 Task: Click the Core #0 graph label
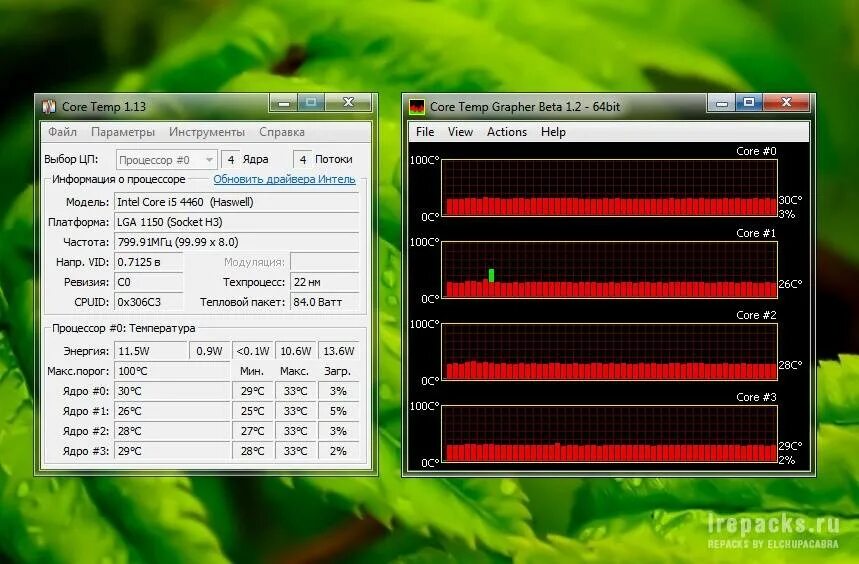pos(756,151)
